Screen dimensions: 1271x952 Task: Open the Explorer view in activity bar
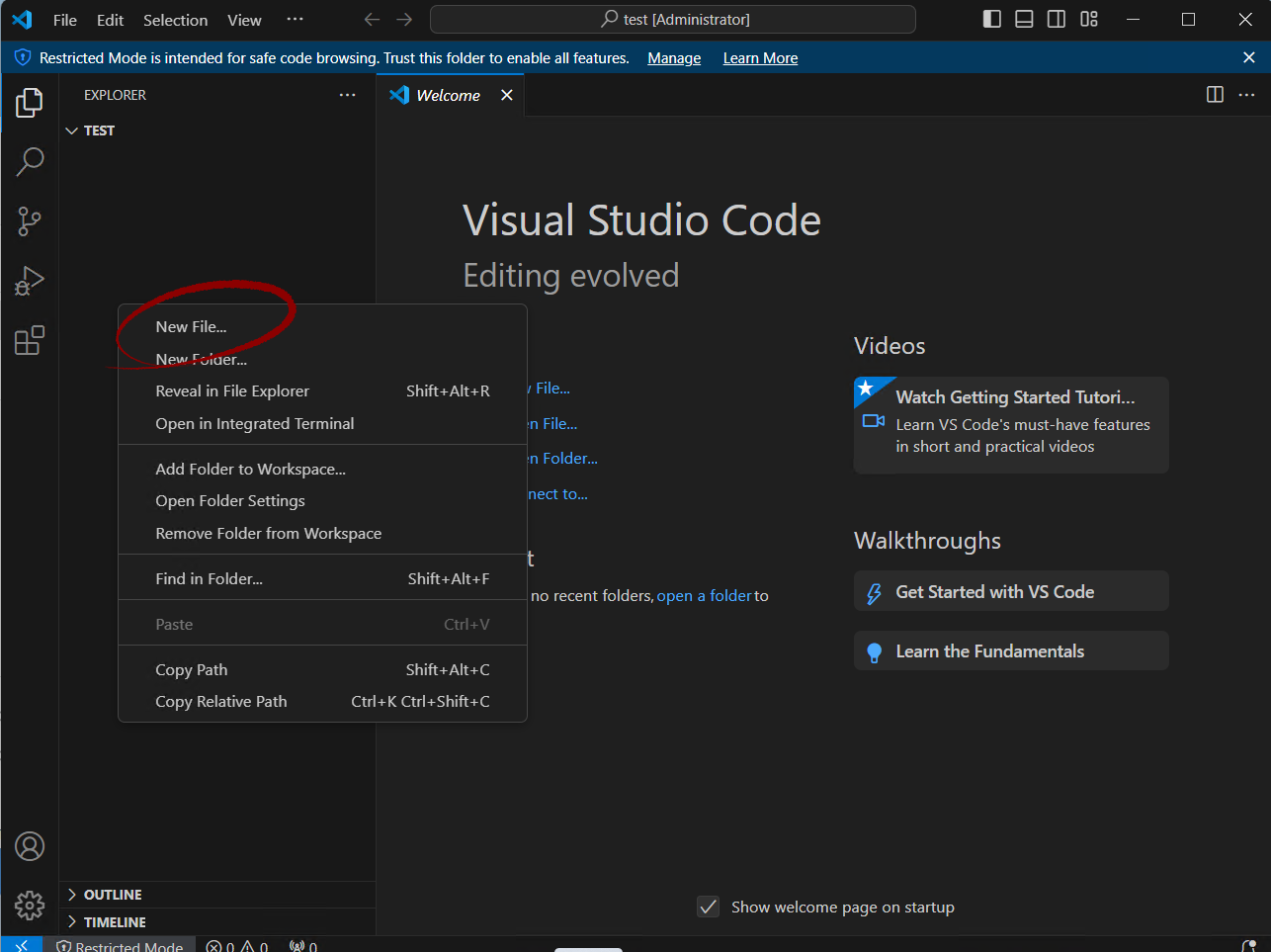30,102
